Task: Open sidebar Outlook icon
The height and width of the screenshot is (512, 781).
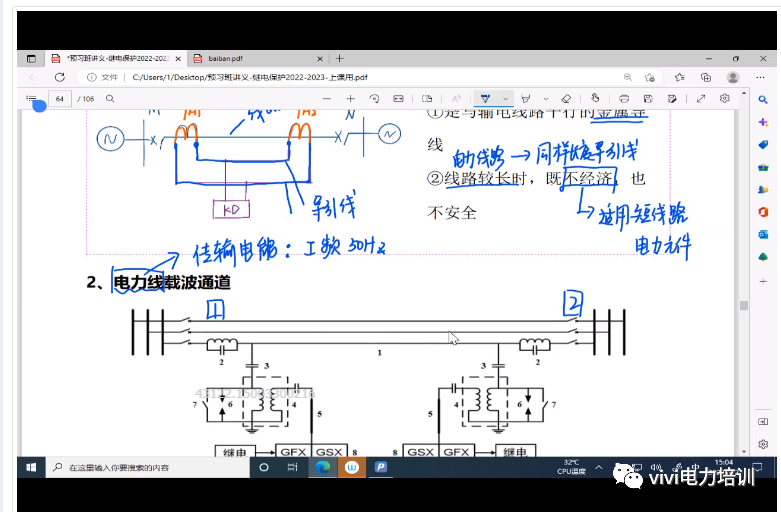Action: pyautogui.click(x=763, y=235)
